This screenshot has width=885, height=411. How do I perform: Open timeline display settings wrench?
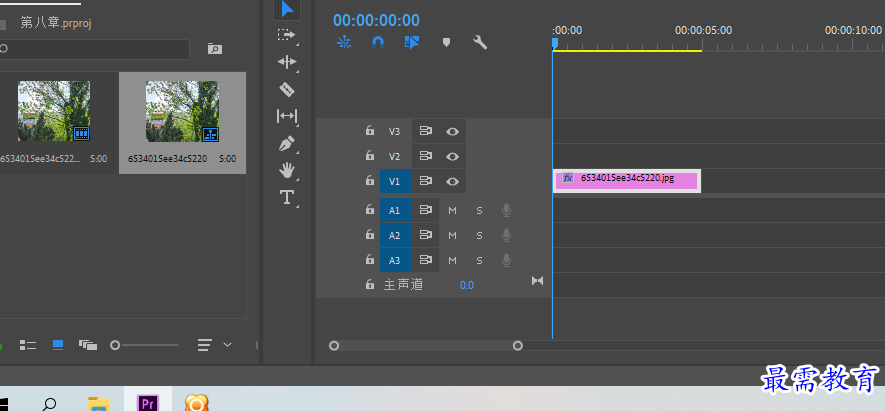[x=480, y=42]
